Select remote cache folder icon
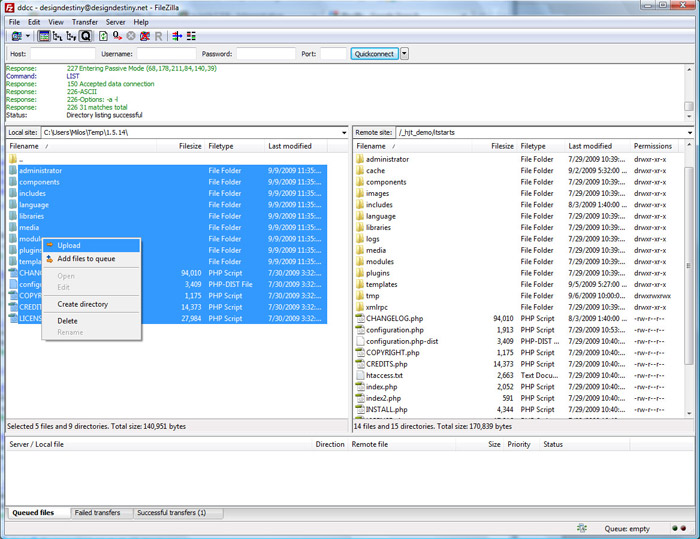Image resolution: width=700 pixels, height=539 pixels. pyautogui.click(x=360, y=170)
